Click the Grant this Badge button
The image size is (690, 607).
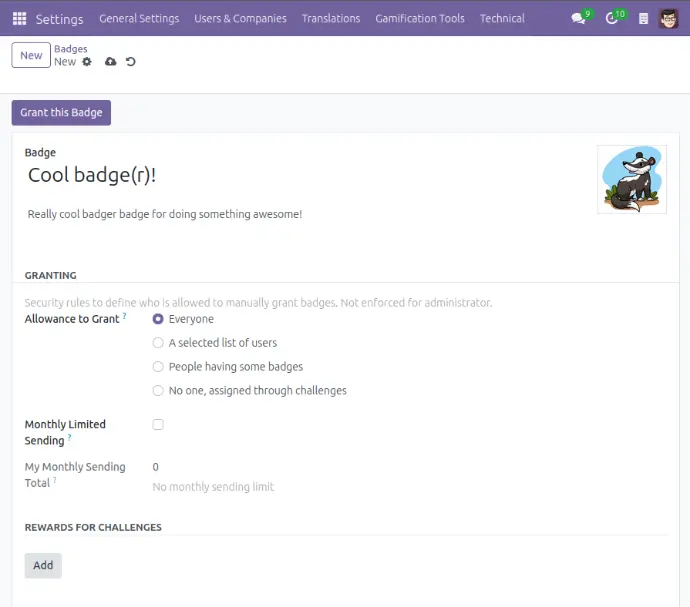(x=61, y=113)
